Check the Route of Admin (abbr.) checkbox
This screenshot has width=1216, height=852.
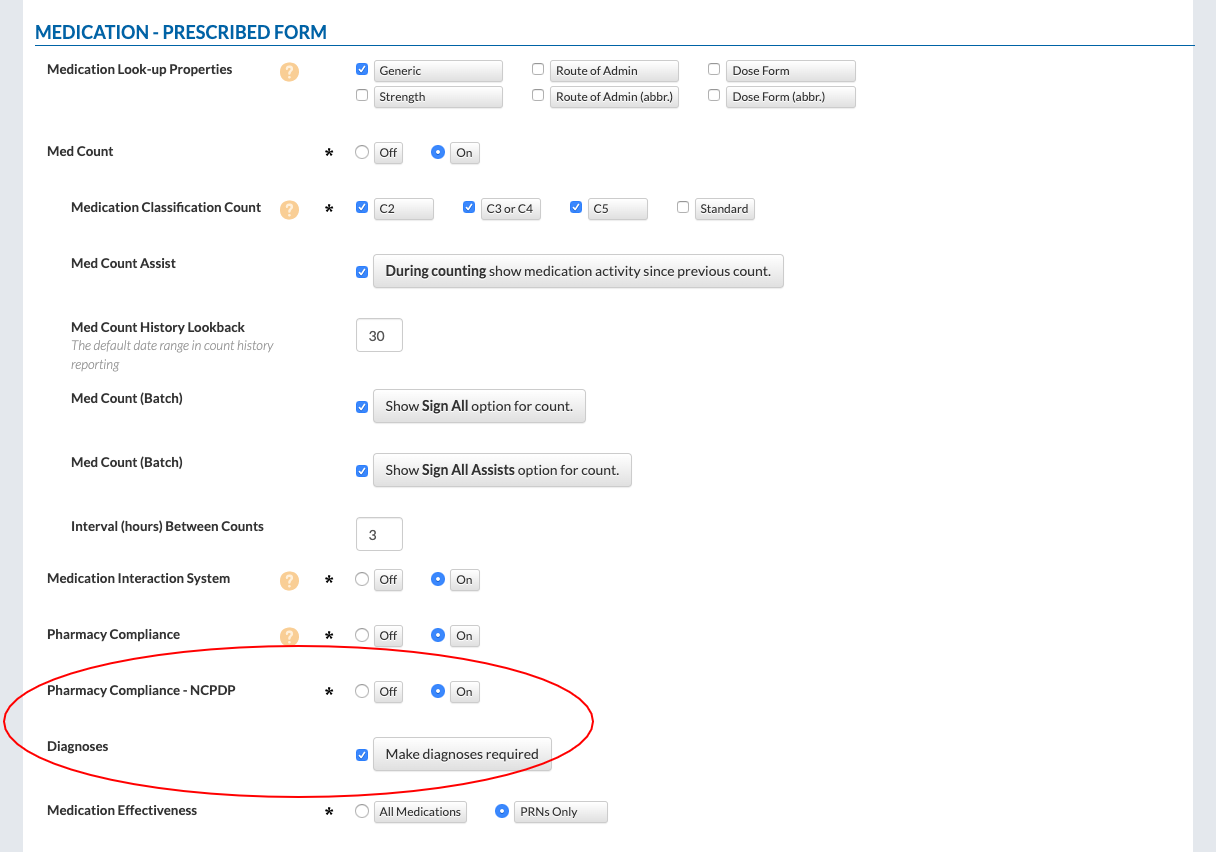pos(538,96)
